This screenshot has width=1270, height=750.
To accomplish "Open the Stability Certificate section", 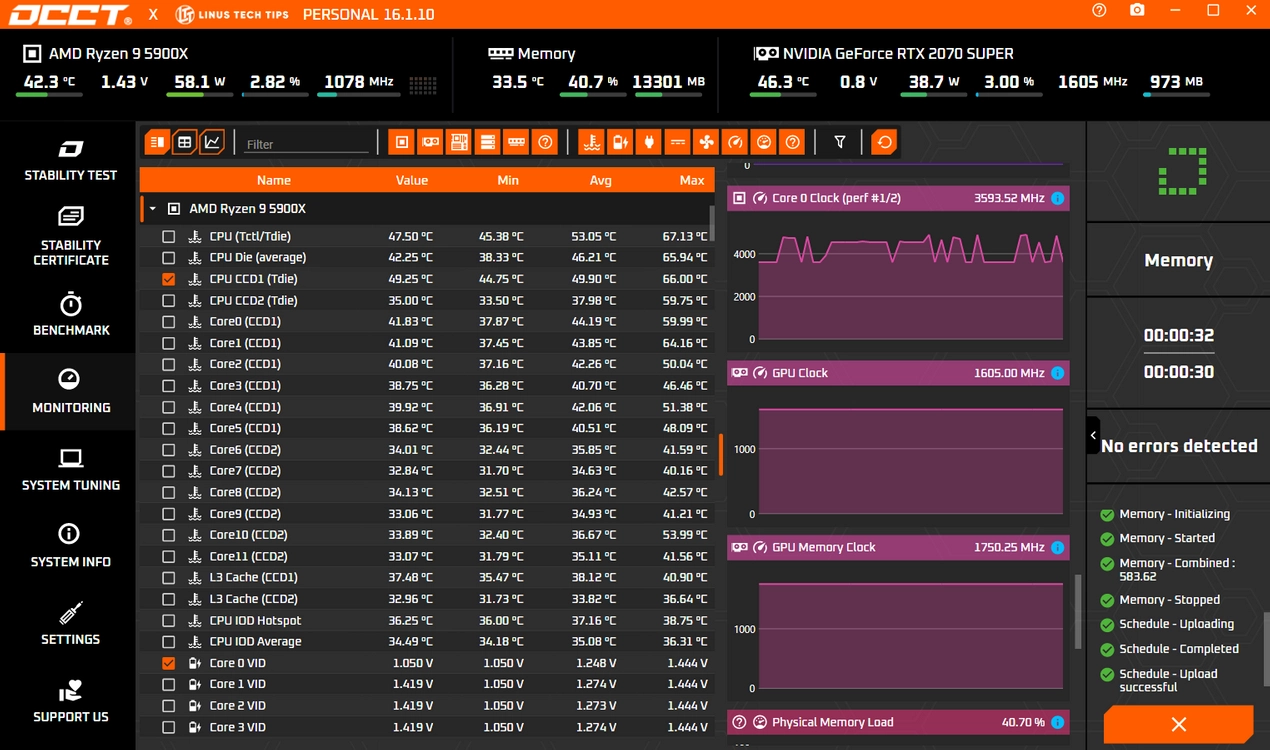I will (70, 237).
